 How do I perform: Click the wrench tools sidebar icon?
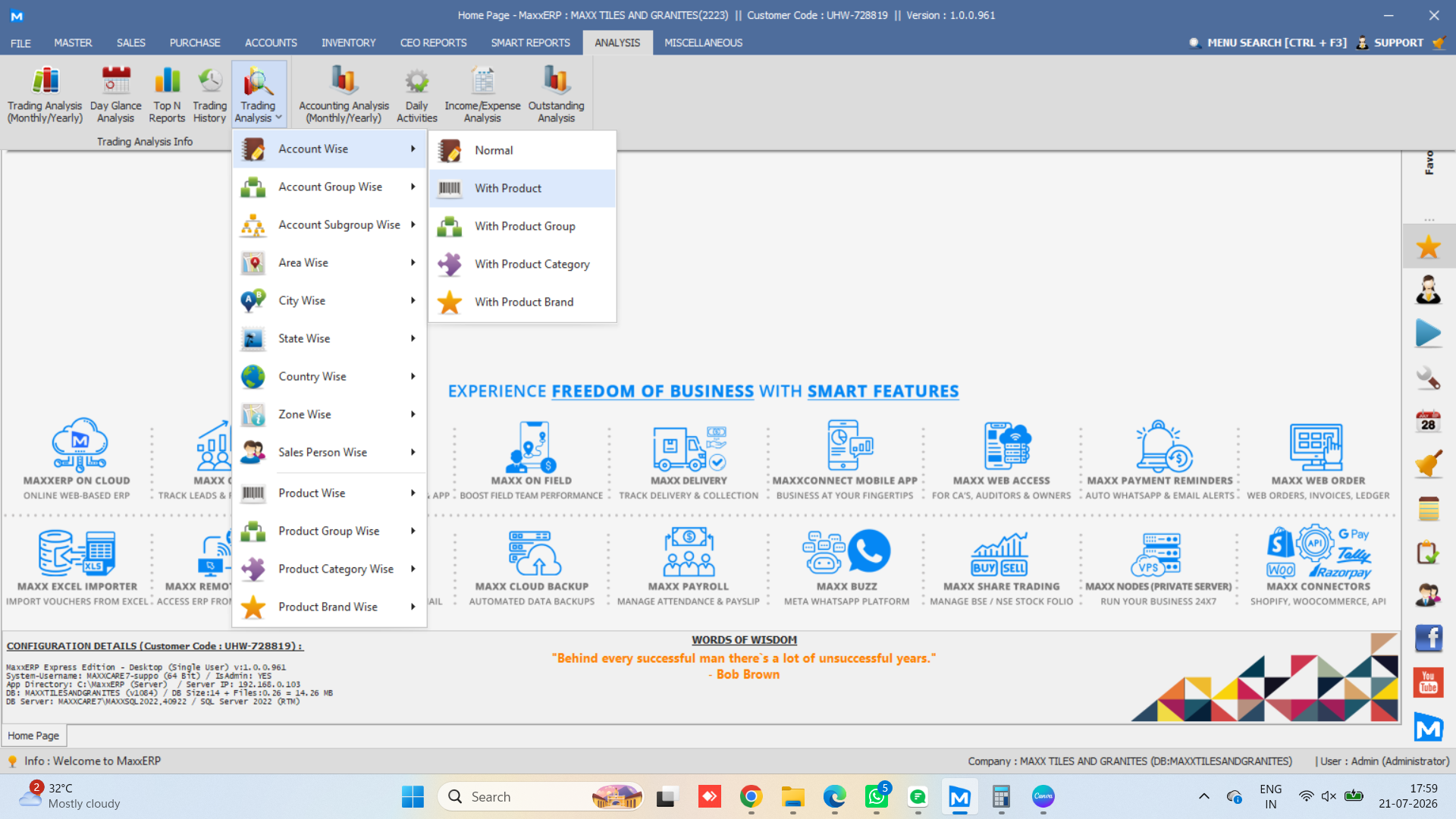click(x=1428, y=378)
